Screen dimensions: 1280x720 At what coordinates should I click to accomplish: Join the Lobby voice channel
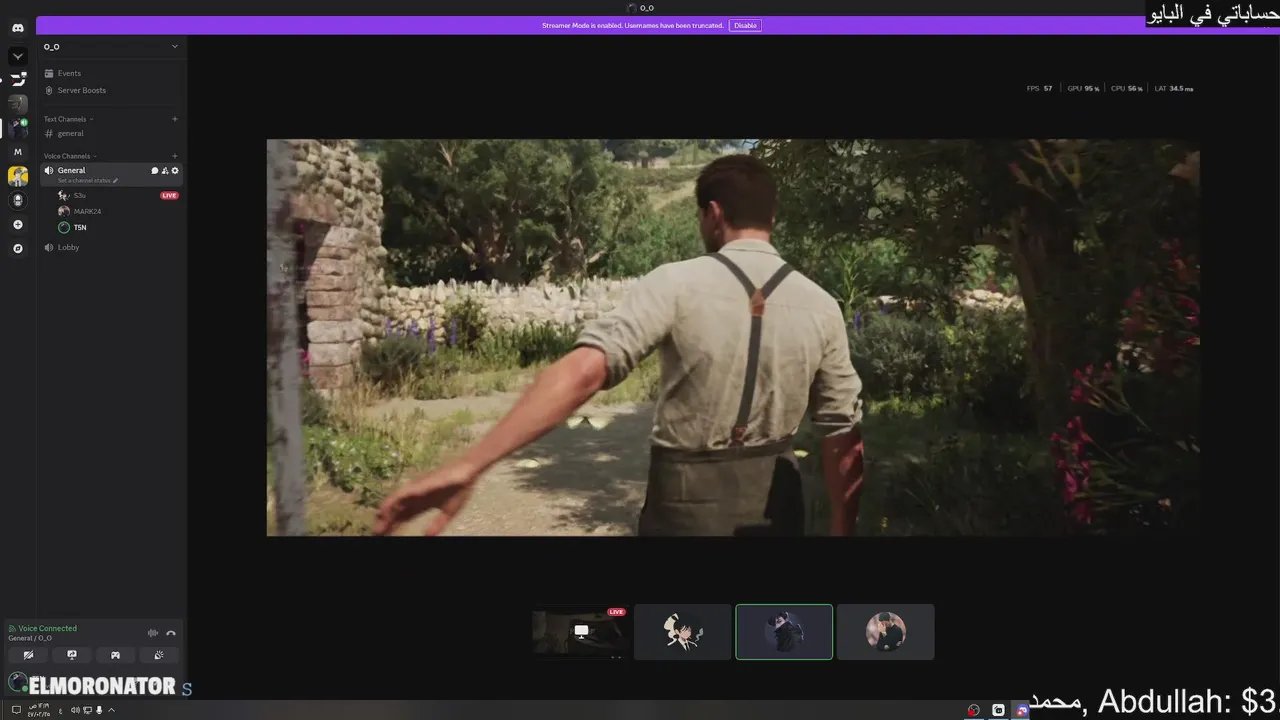(x=110, y=247)
